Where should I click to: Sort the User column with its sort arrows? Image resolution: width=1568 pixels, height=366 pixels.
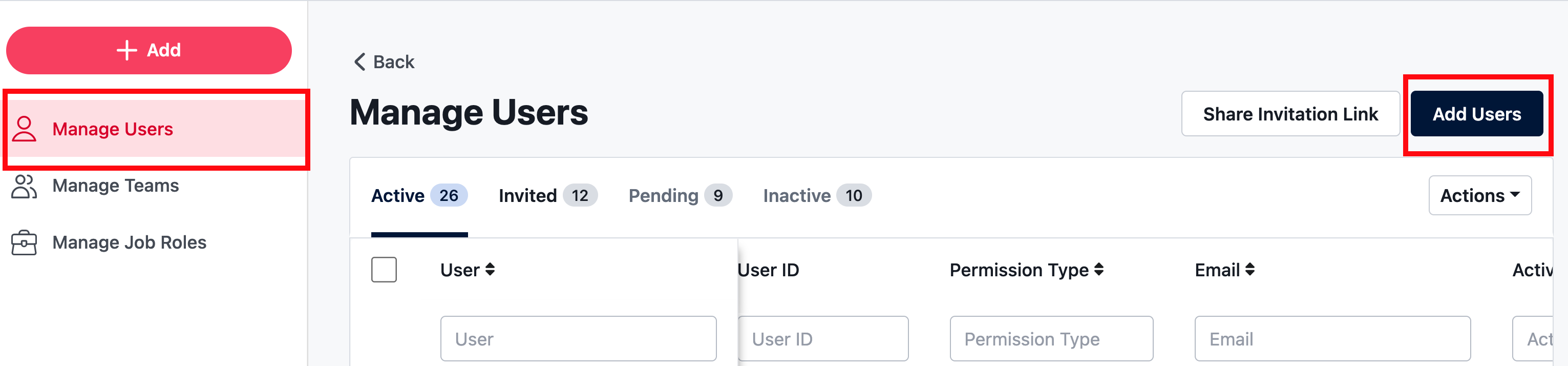coord(490,270)
